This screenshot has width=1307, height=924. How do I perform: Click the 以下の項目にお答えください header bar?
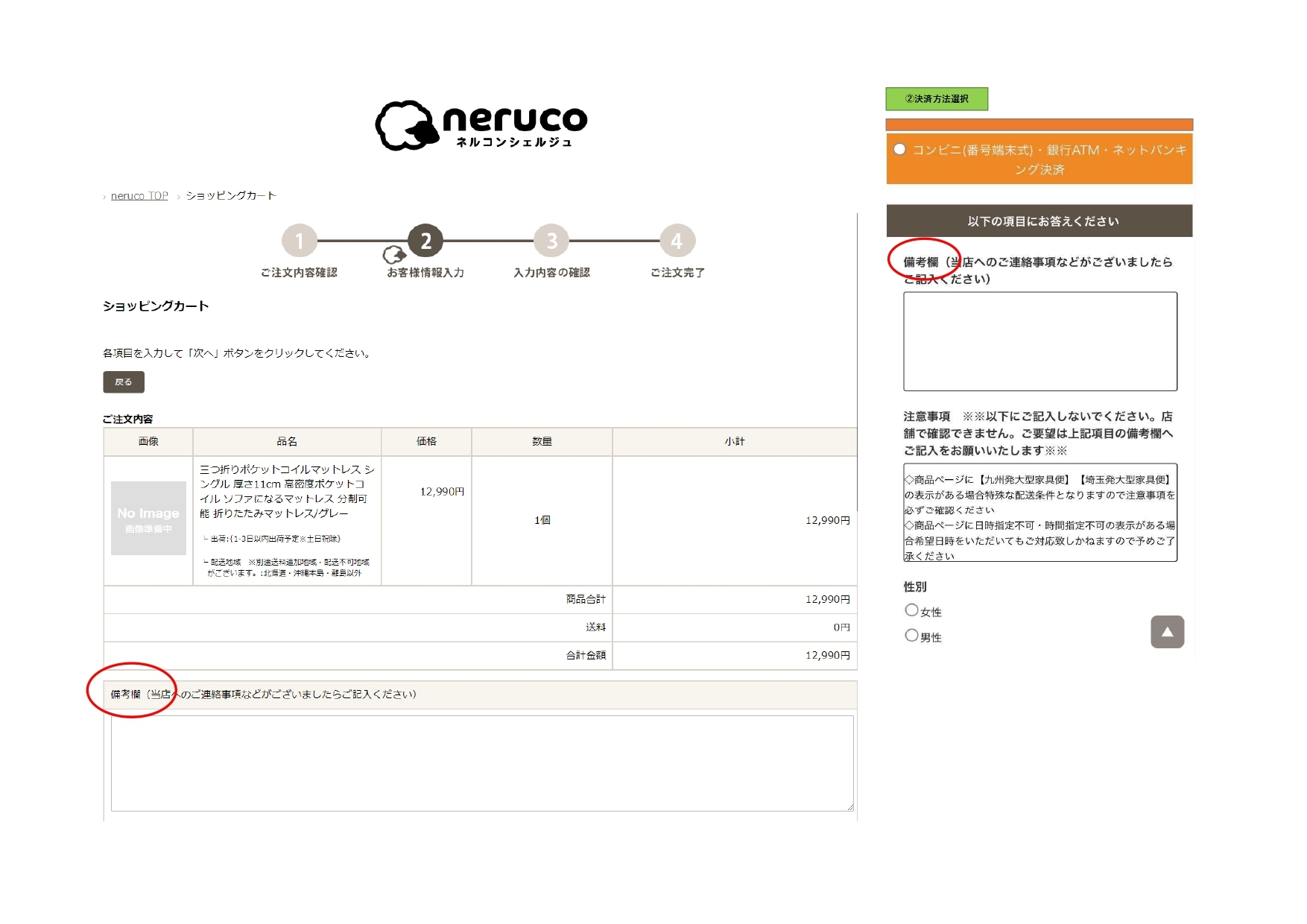coord(1039,221)
